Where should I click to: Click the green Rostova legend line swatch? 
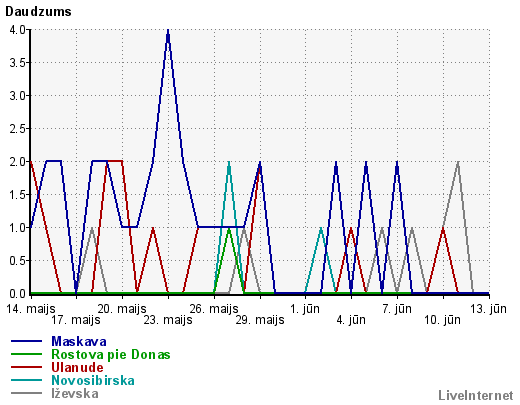pos(27,354)
